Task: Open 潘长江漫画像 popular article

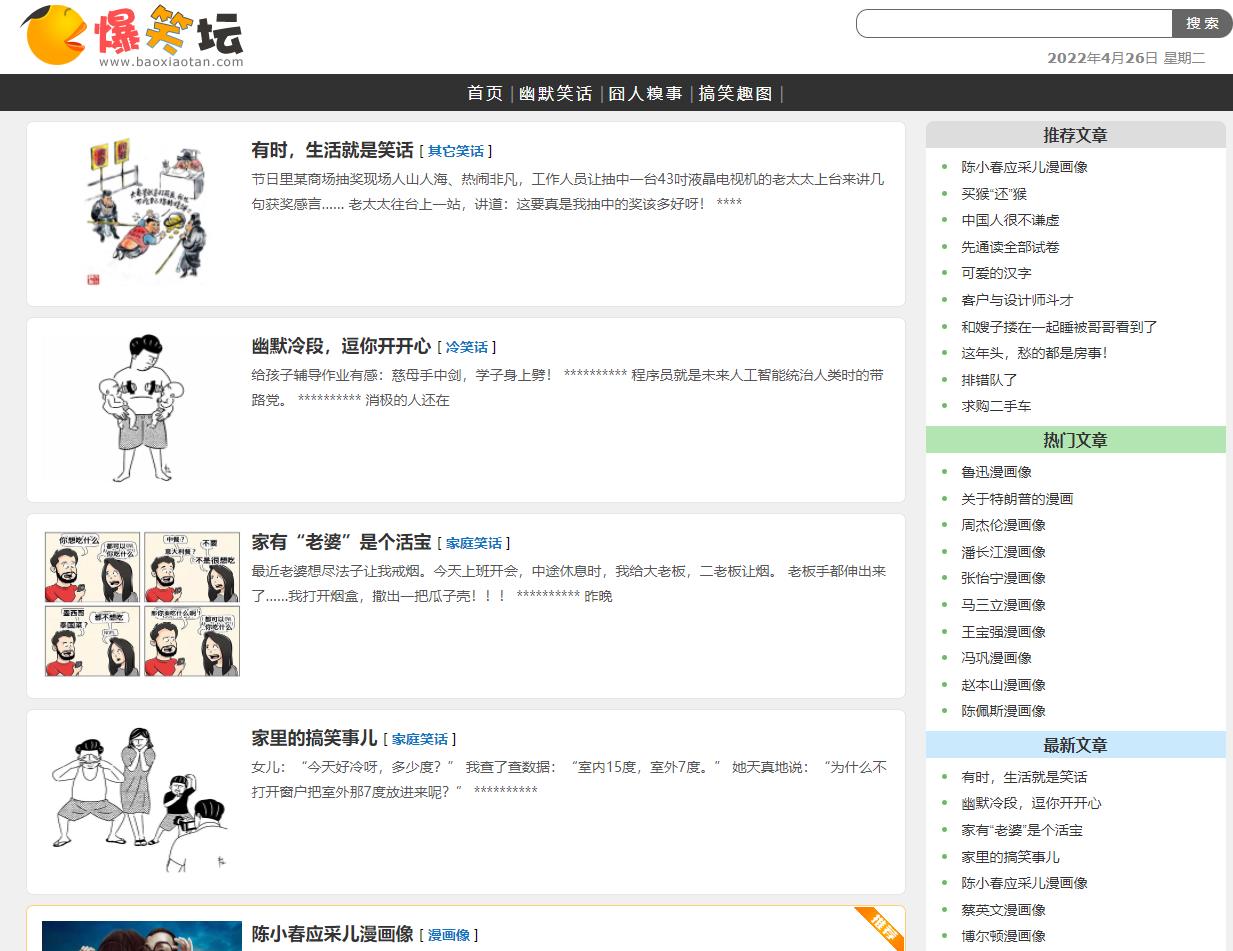Action: pyautogui.click(x=1003, y=552)
